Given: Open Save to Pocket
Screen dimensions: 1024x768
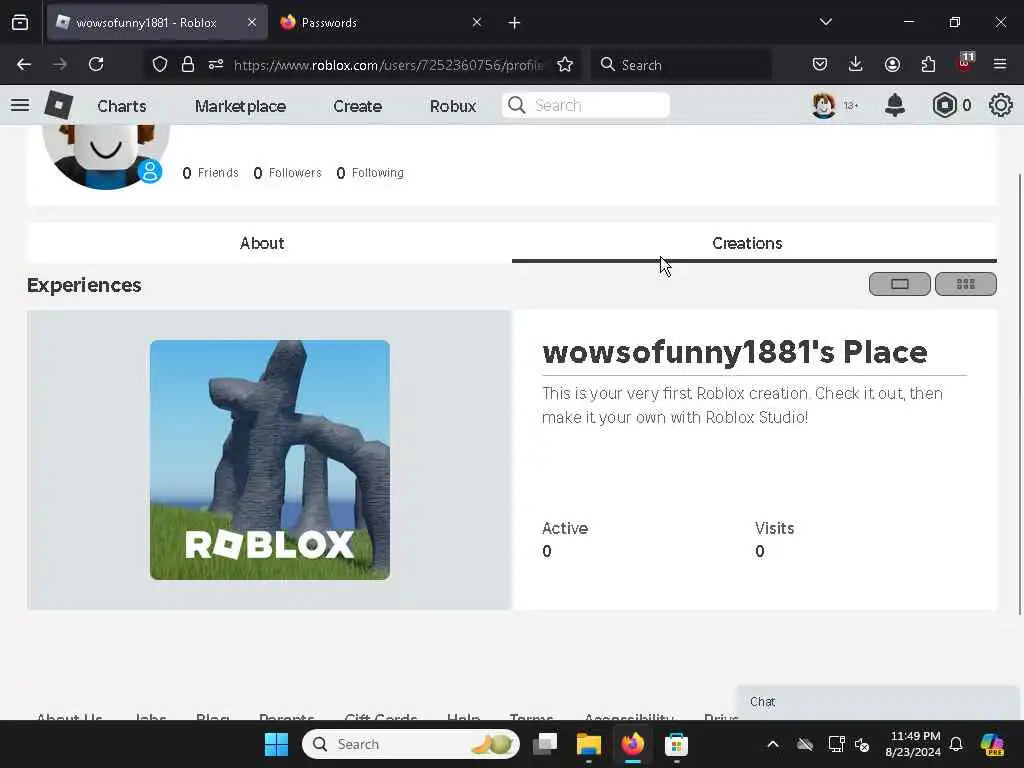Looking at the screenshot, I should (820, 64).
